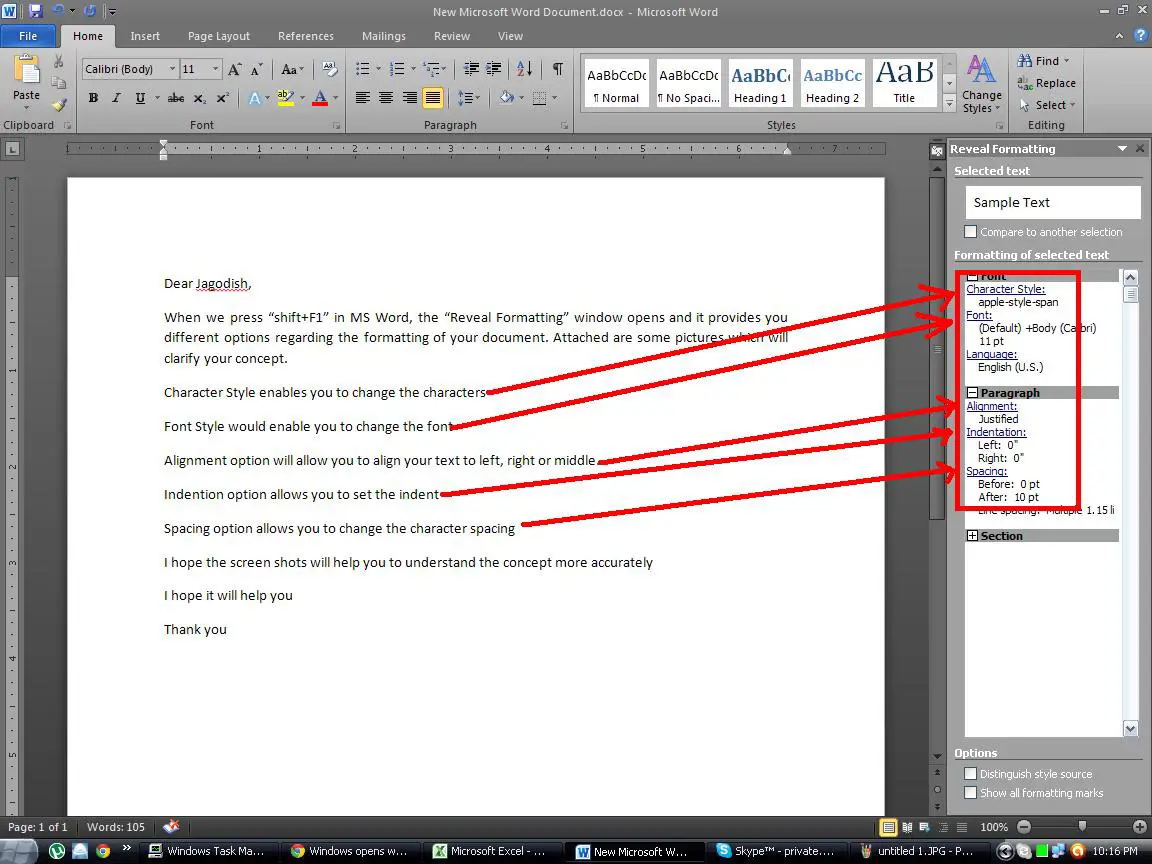
Task: Switch to Full Screen Reading view
Action: [907, 827]
